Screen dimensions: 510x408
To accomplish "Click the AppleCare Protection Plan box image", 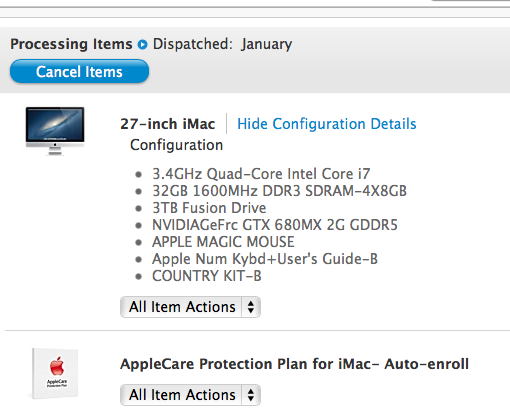I will click(55, 373).
